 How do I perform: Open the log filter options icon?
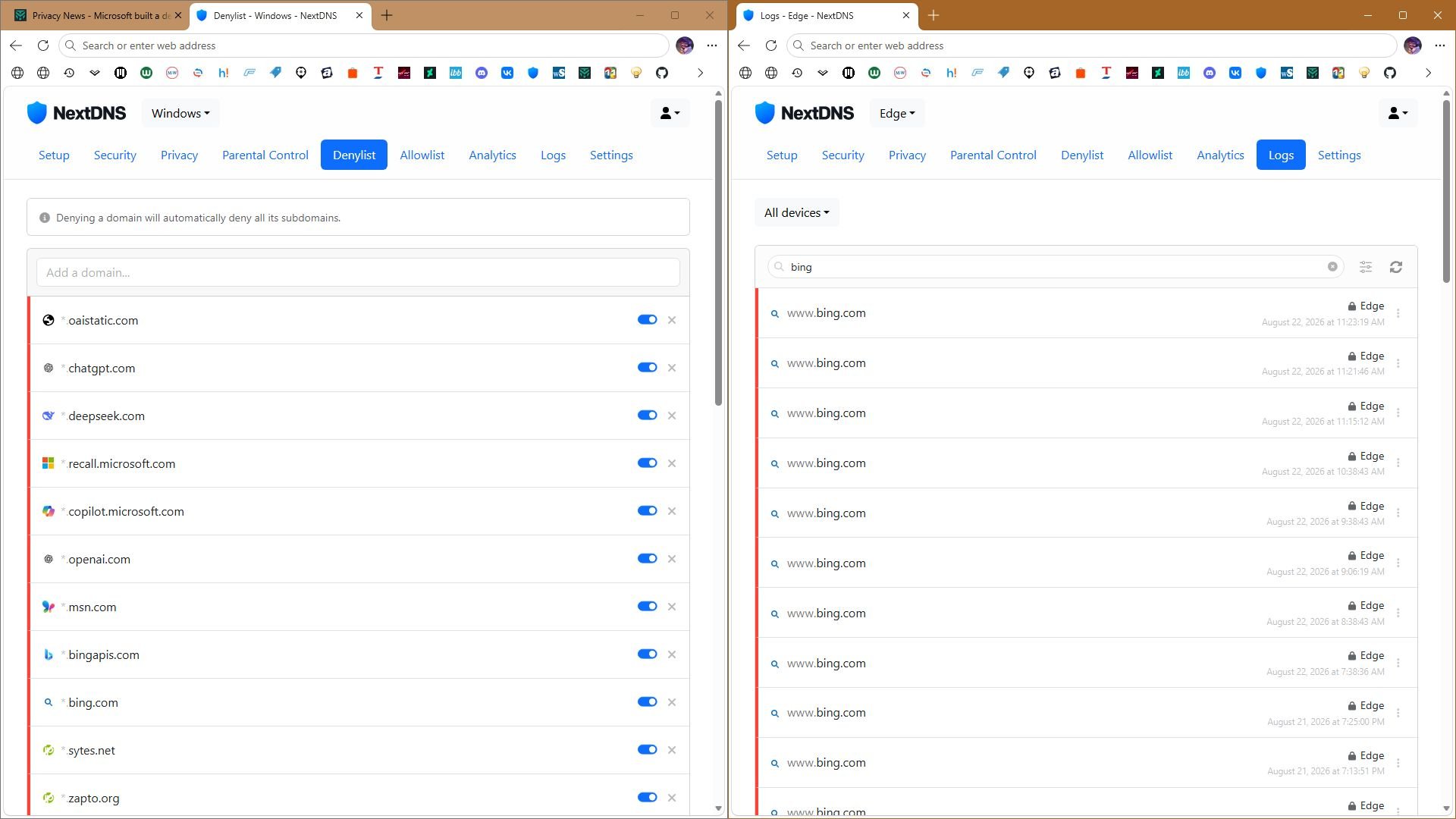tap(1366, 267)
